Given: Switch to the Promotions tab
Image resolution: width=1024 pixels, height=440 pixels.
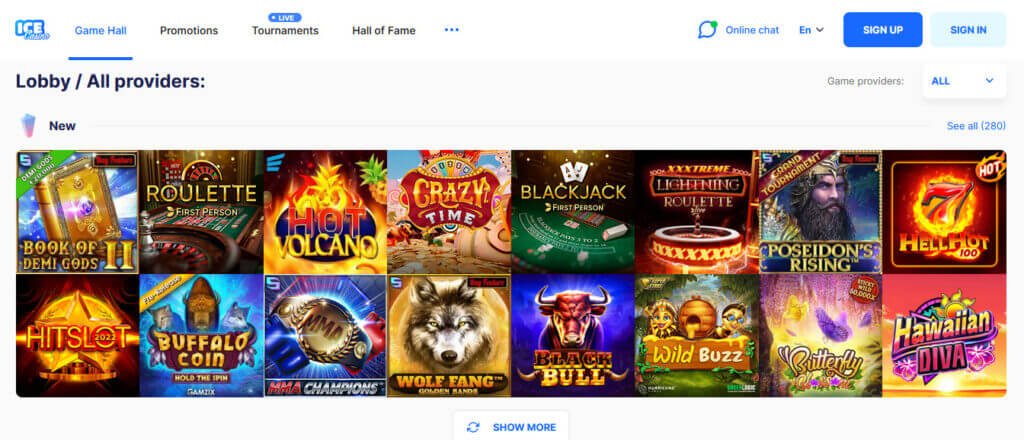Looking at the screenshot, I should tap(189, 31).
